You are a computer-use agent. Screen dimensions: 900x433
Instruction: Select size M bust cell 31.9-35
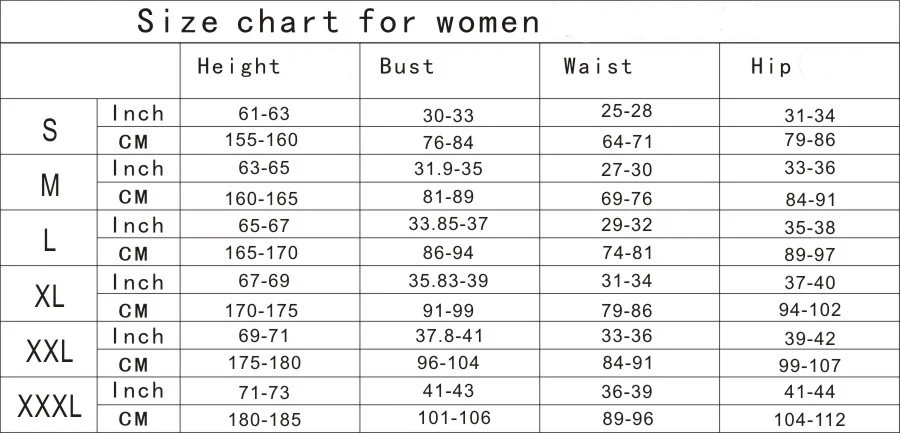pos(448,169)
